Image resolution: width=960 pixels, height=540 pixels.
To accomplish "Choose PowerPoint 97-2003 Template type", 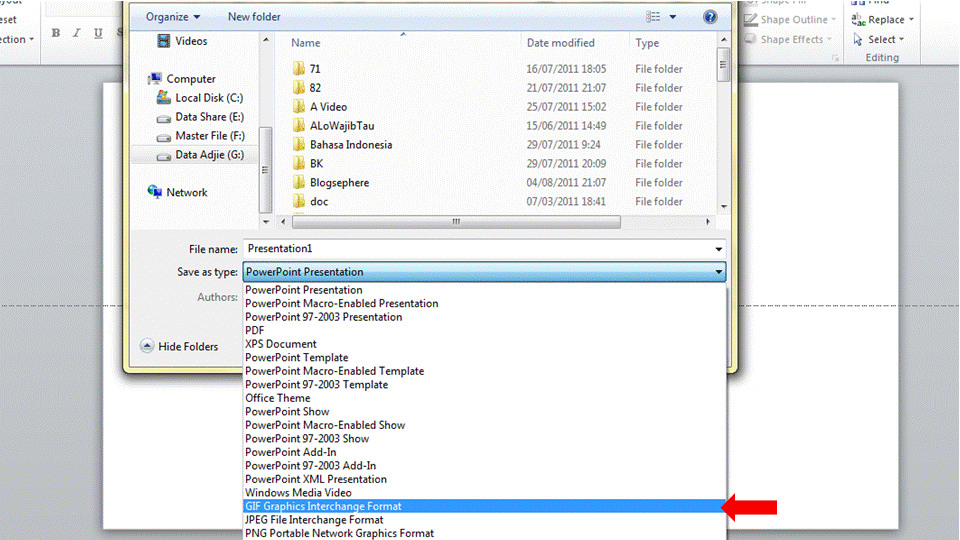I will (x=484, y=384).
